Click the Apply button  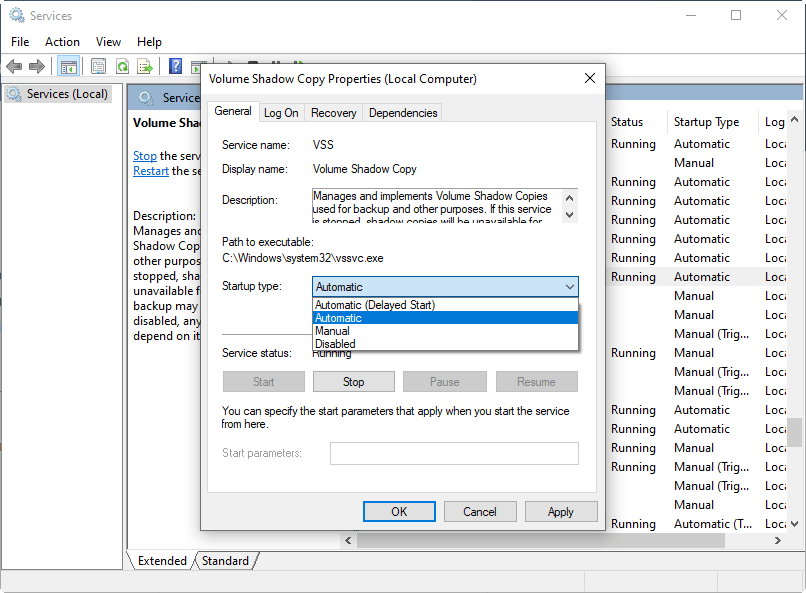pyautogui.click(x=560, y=512)
